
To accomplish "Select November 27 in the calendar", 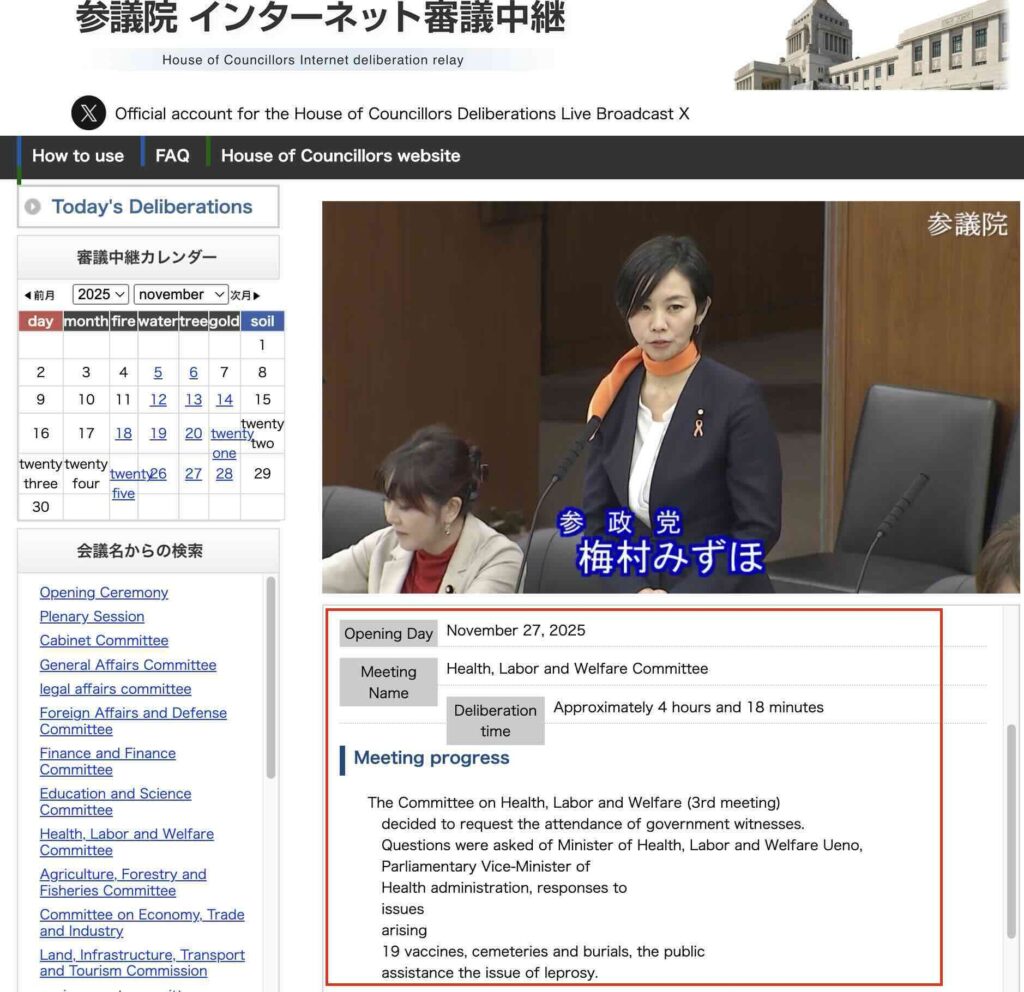I will (193, 474).
